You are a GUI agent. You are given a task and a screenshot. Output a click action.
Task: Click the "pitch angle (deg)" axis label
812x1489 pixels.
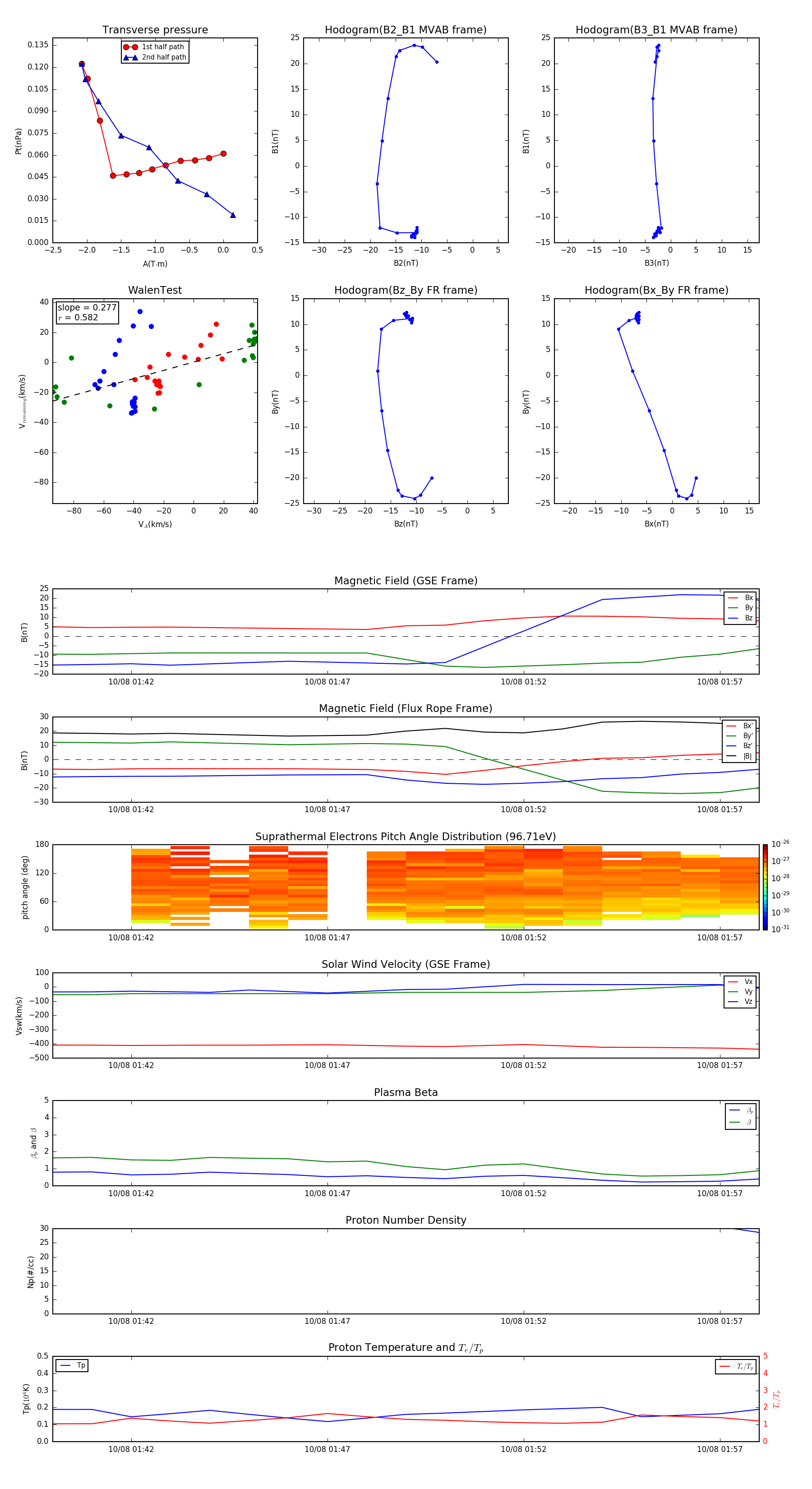tap(25, 887)
